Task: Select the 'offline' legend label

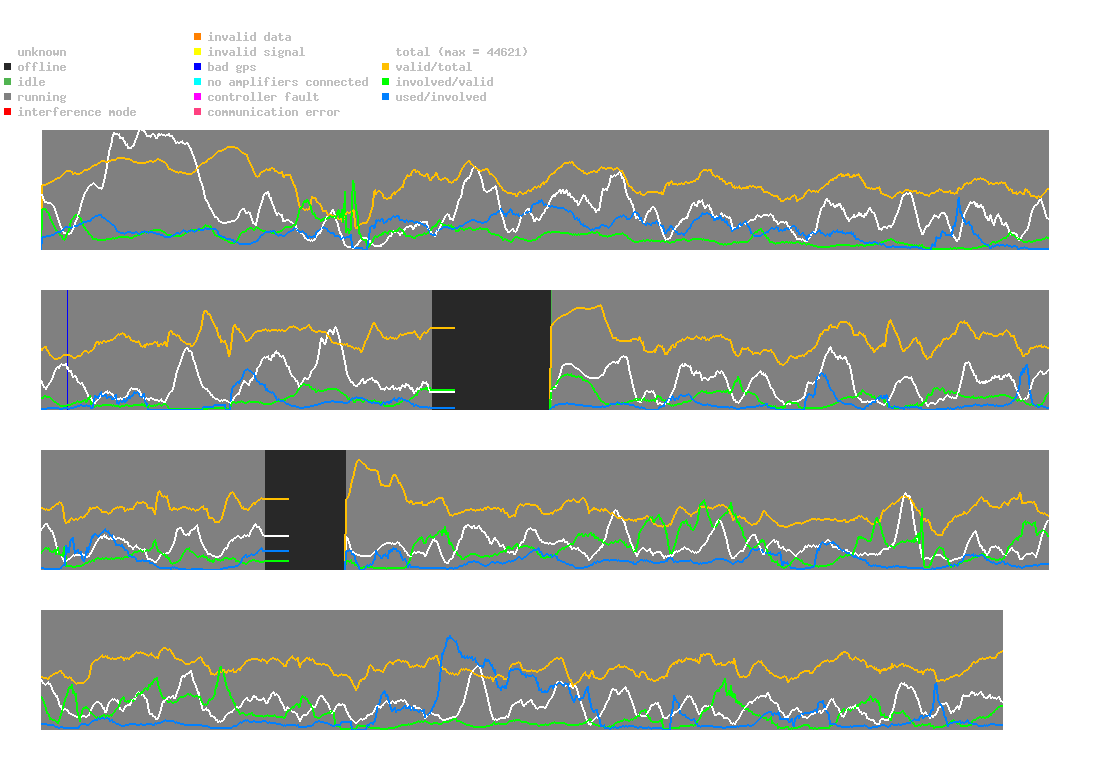Action: (42, 67)
